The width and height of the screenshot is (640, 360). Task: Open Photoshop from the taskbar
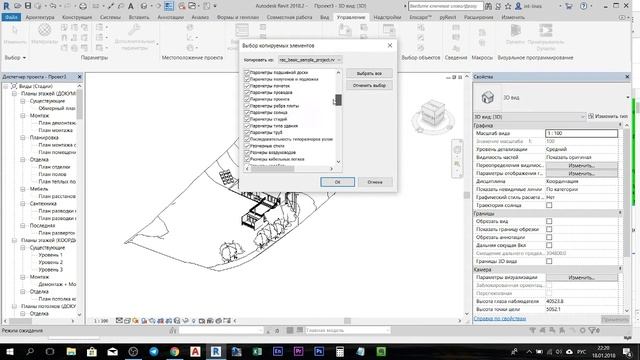[319, 351]
